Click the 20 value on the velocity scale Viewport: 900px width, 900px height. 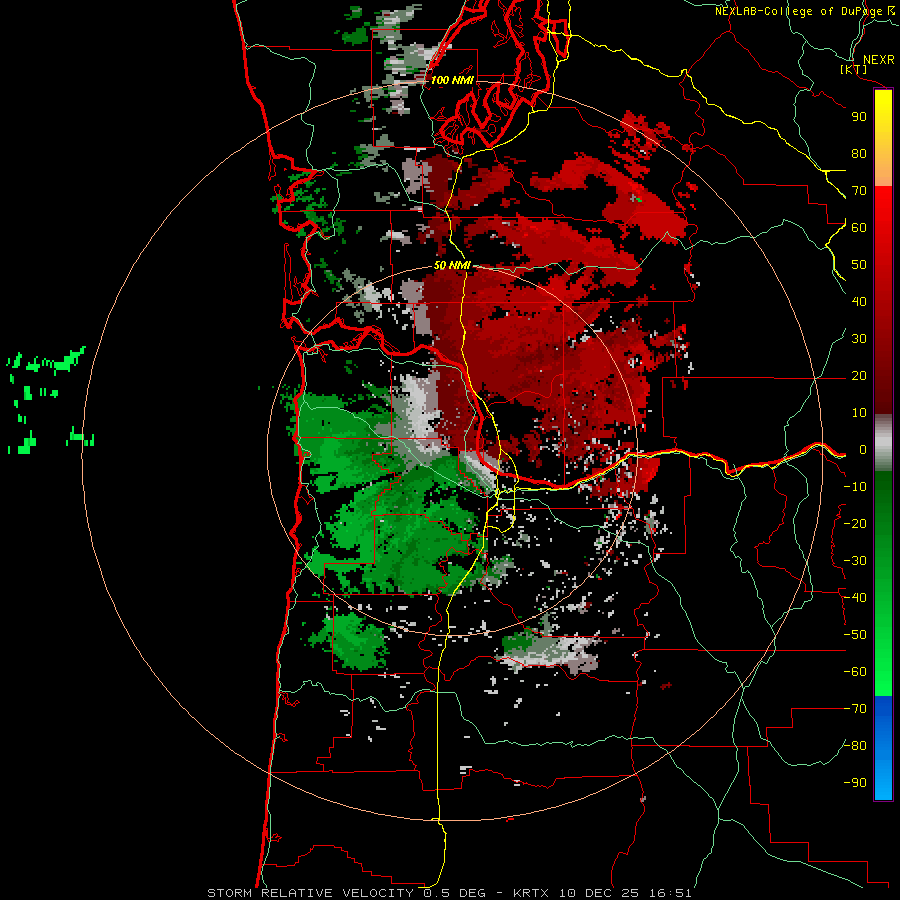click(859, 375)
